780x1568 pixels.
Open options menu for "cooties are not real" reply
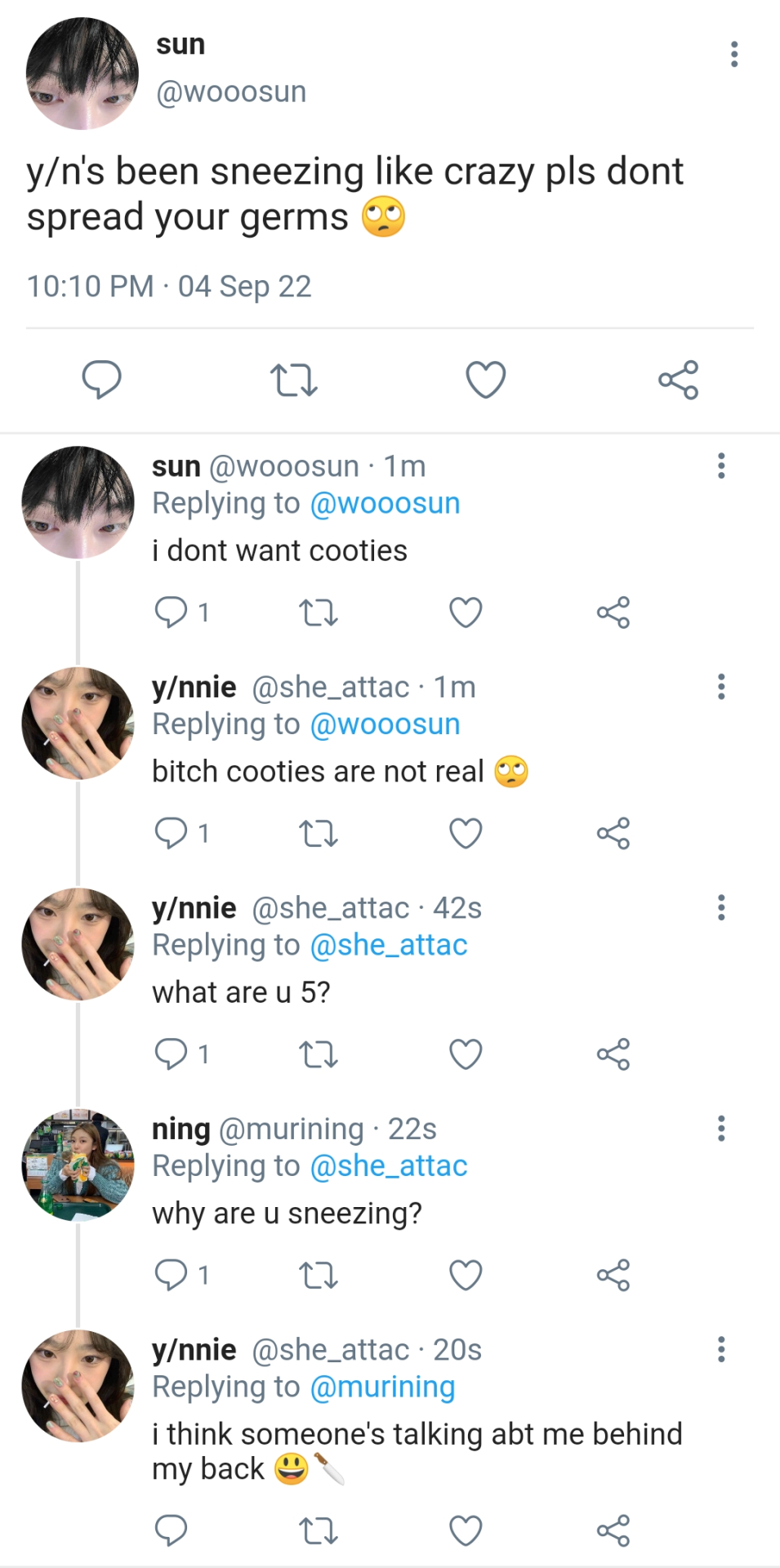click(x=721, y=687)
